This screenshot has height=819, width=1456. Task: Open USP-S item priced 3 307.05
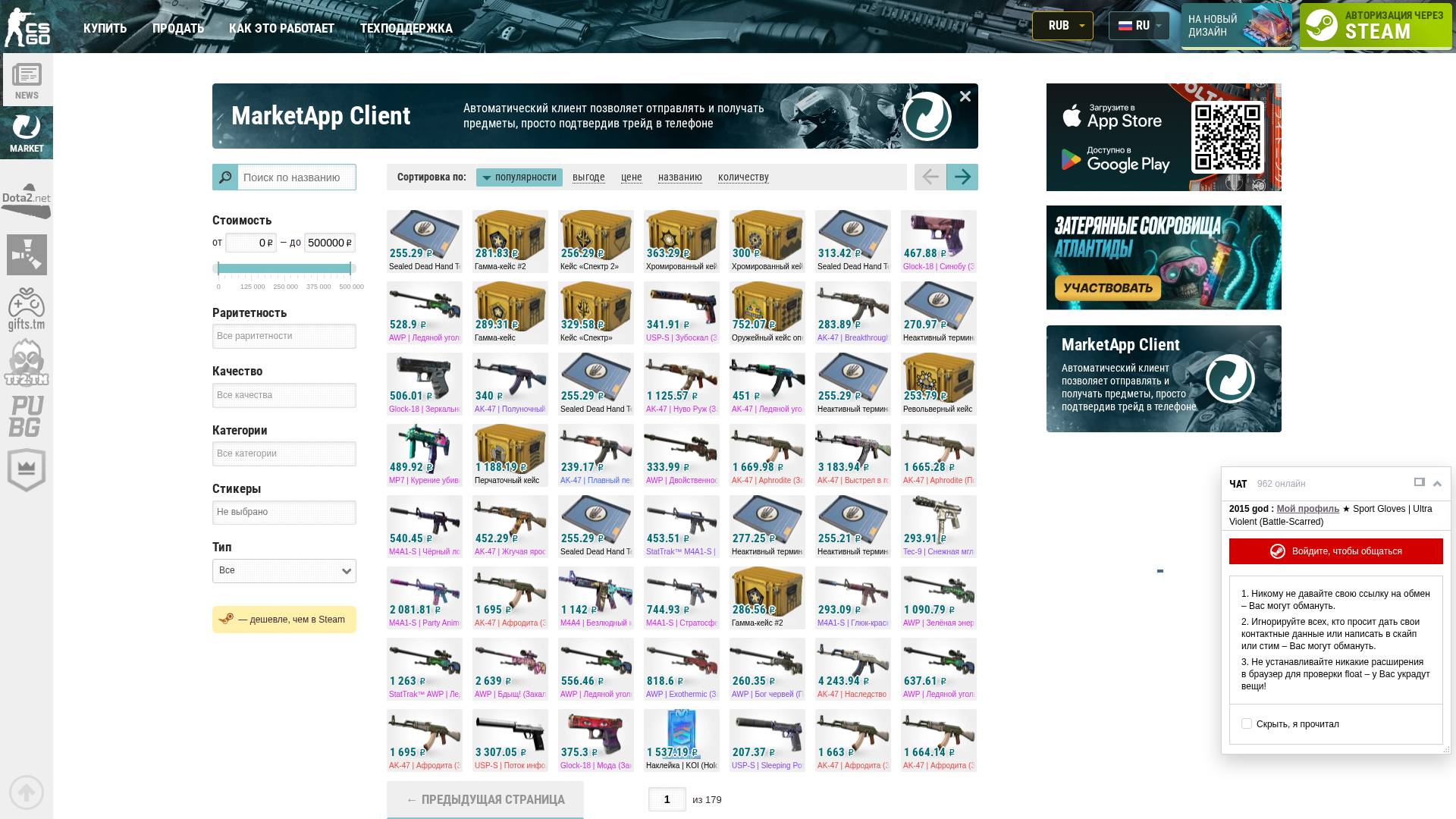[x=510, y=740]
